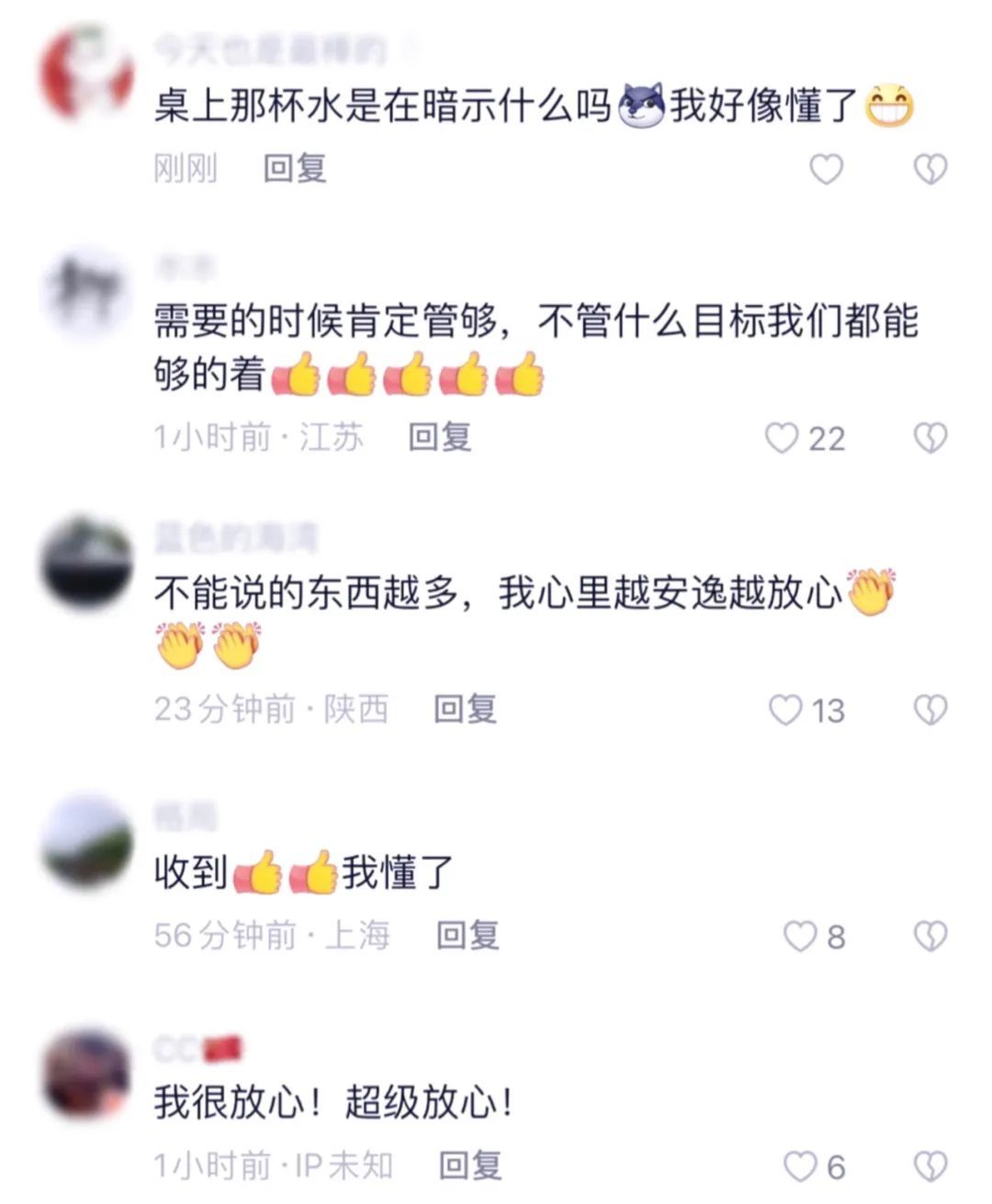The width and height of the screenshot is (992, 1204).
Task: Reply to the 56分钟前 上海 comment
Action: (x=468, y=935)
